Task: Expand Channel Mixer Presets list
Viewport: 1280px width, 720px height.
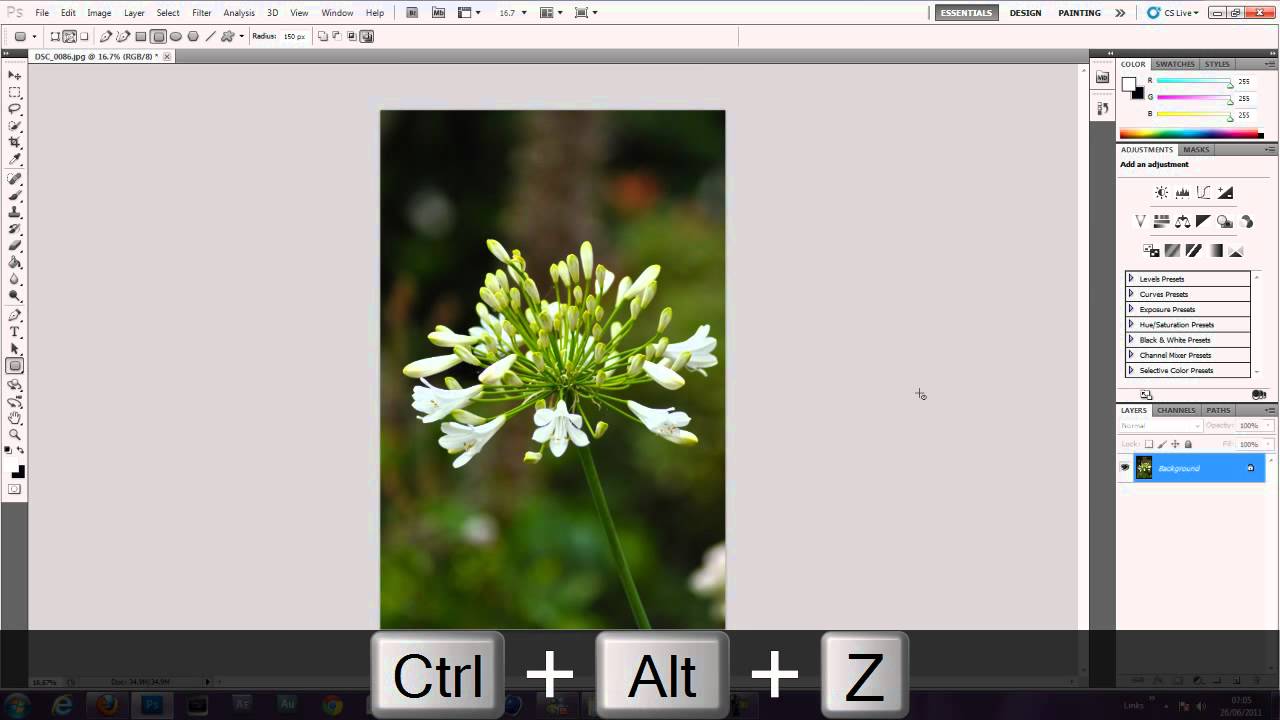Action: click(x=1131, y=355)
